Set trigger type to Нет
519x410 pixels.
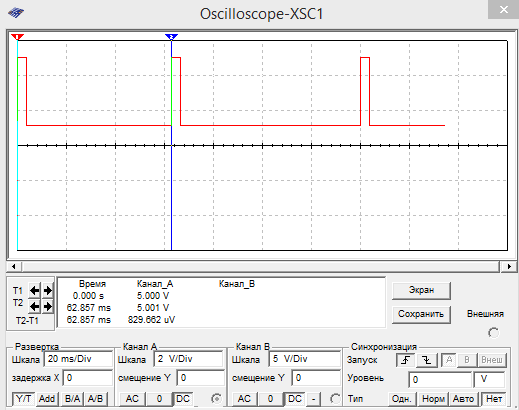(494, 399)
